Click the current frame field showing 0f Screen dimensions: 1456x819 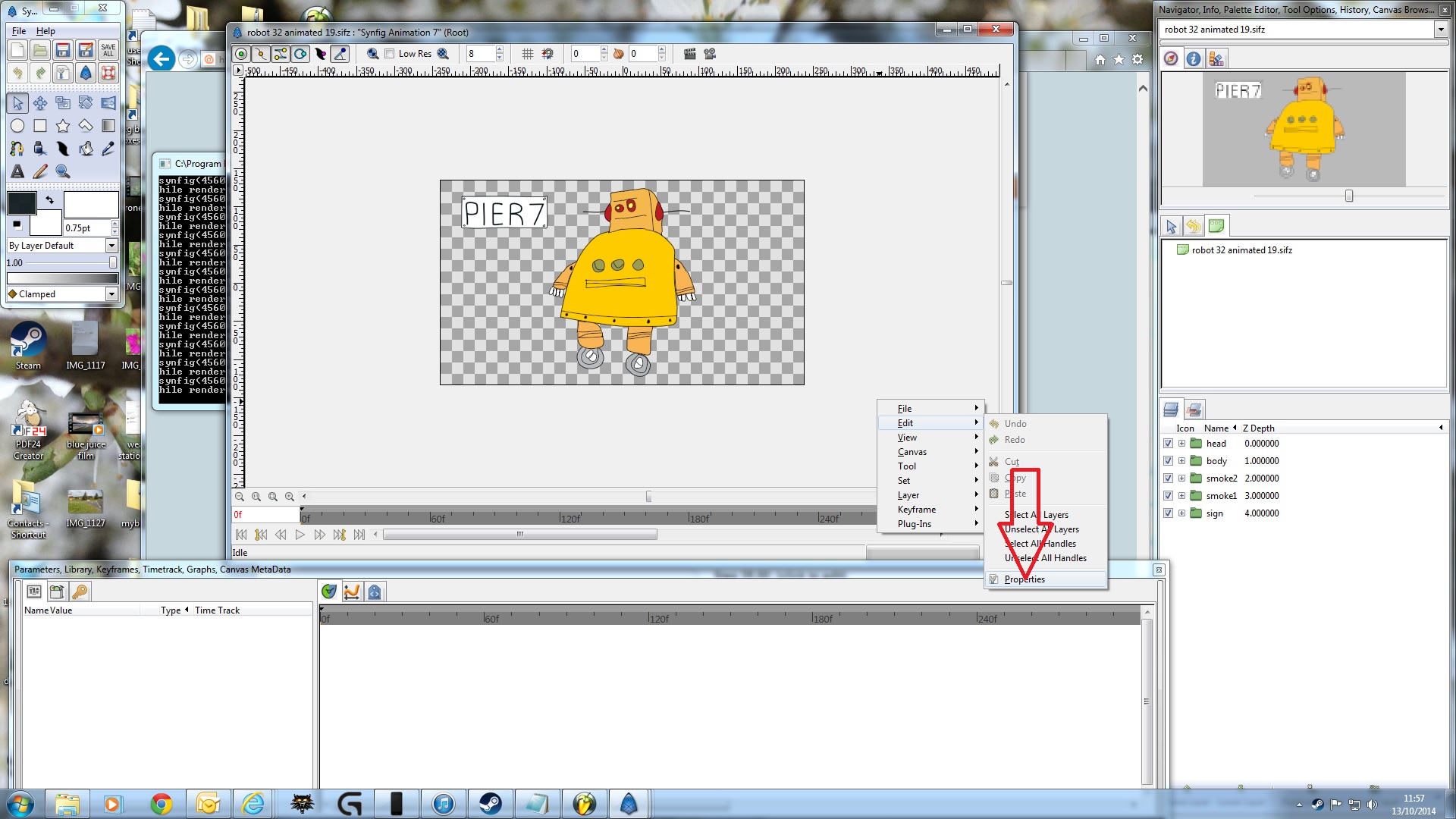(x=265, y=515)
